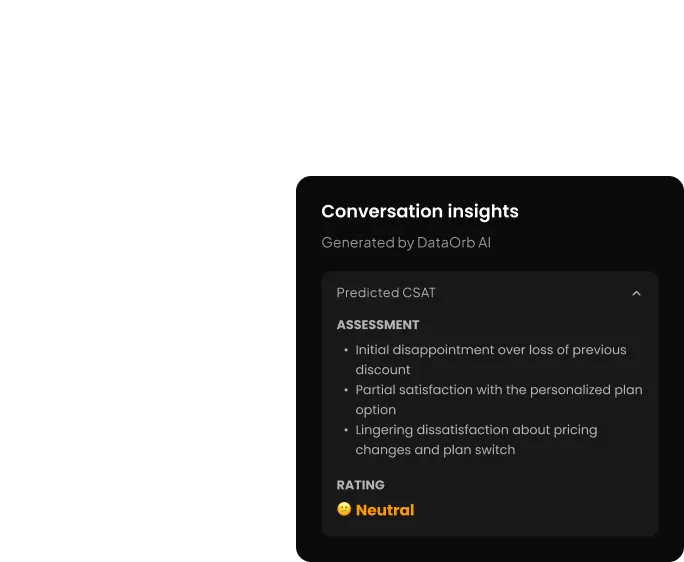Click bullet dot before Lingering dissatisfaction
Viewport: 684px width, 562px height.
coord(346,430)
